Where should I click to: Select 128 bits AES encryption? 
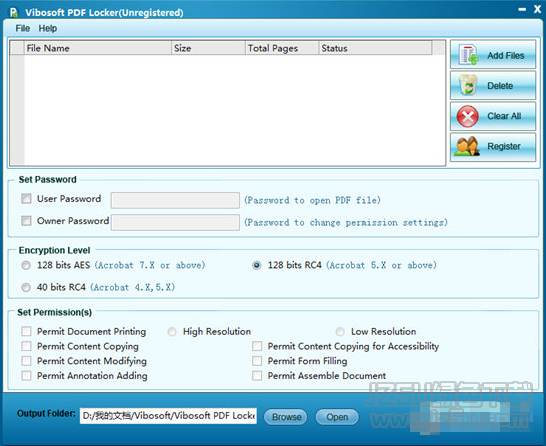click(x=26, y=265)
